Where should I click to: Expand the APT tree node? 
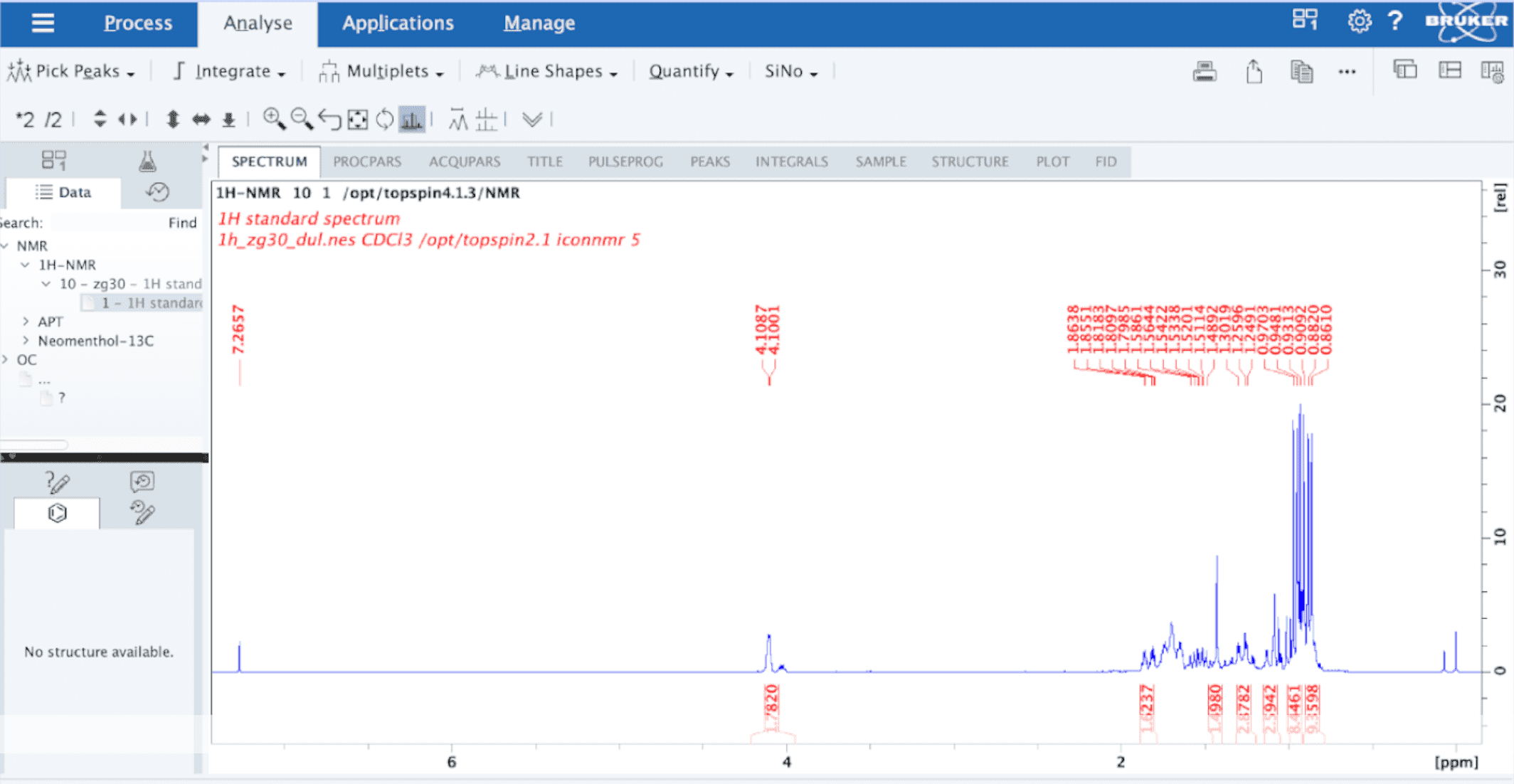click(26, 322)
